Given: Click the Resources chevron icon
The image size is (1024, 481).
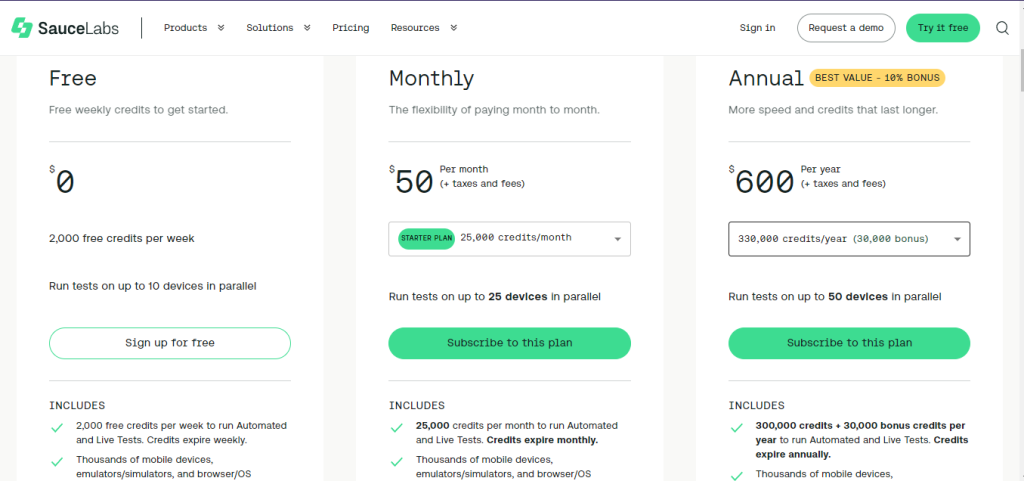Looking at the screenshot, I should 453,28.
